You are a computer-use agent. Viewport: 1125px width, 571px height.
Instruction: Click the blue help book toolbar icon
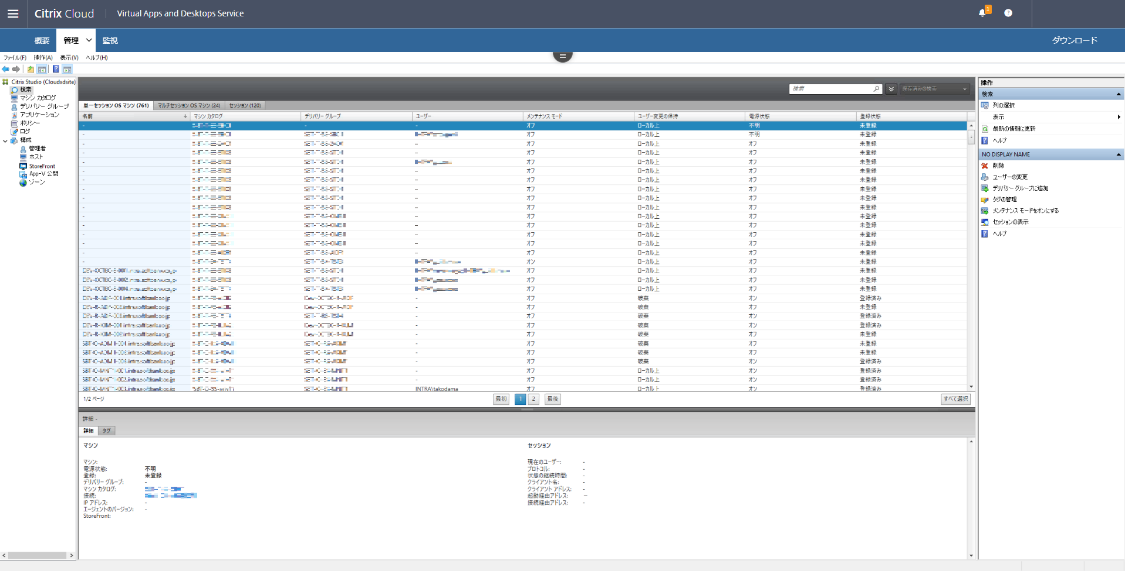(x=56, y=69)
